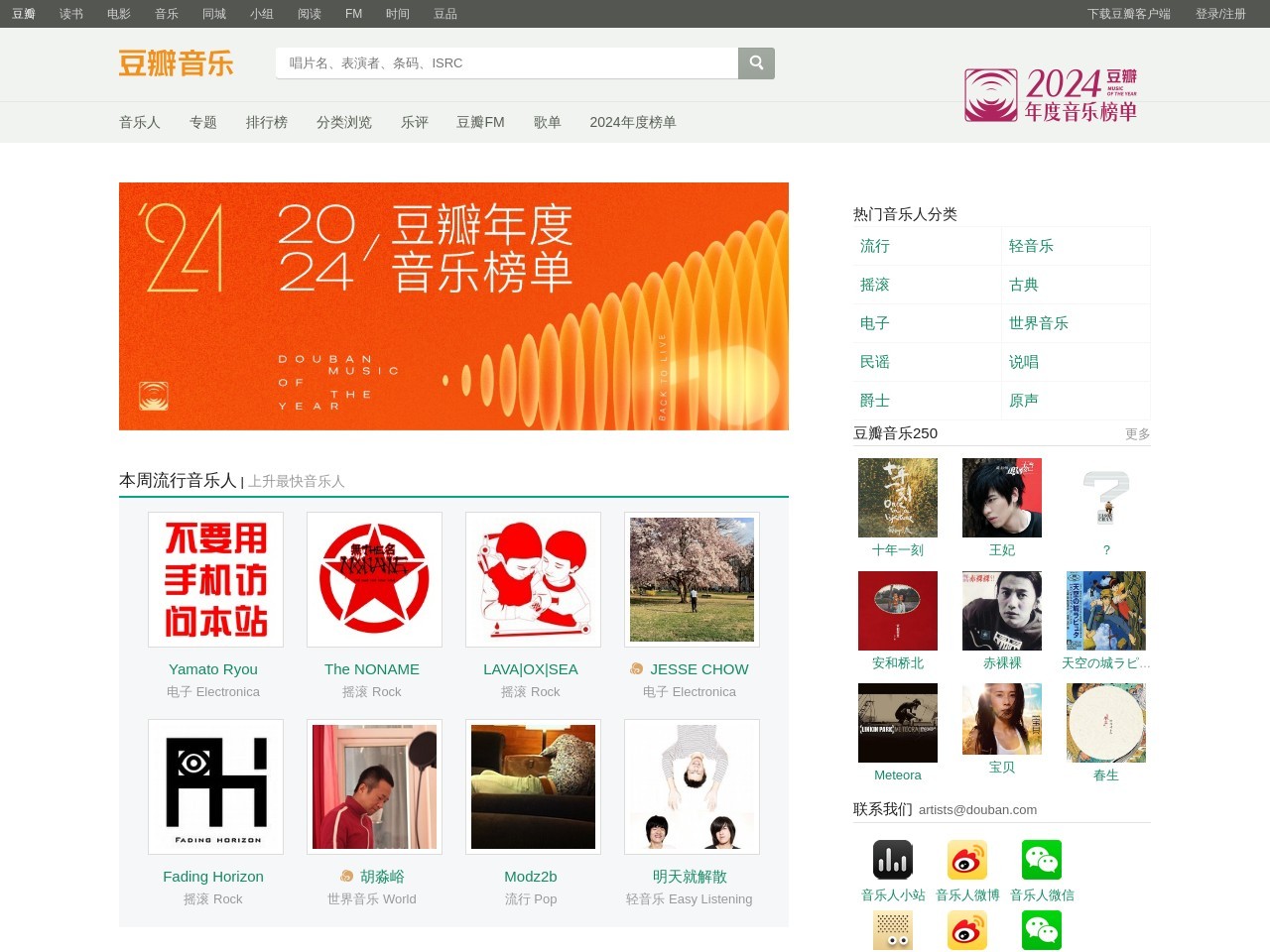Open Modz2b artist photo
This screenshot has width=1270, height=952.
[533, 786]
